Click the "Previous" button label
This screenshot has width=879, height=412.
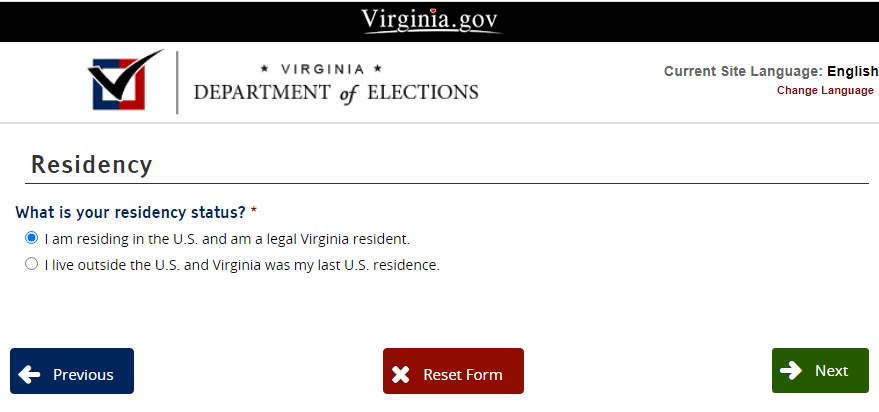tap(83, 375)
